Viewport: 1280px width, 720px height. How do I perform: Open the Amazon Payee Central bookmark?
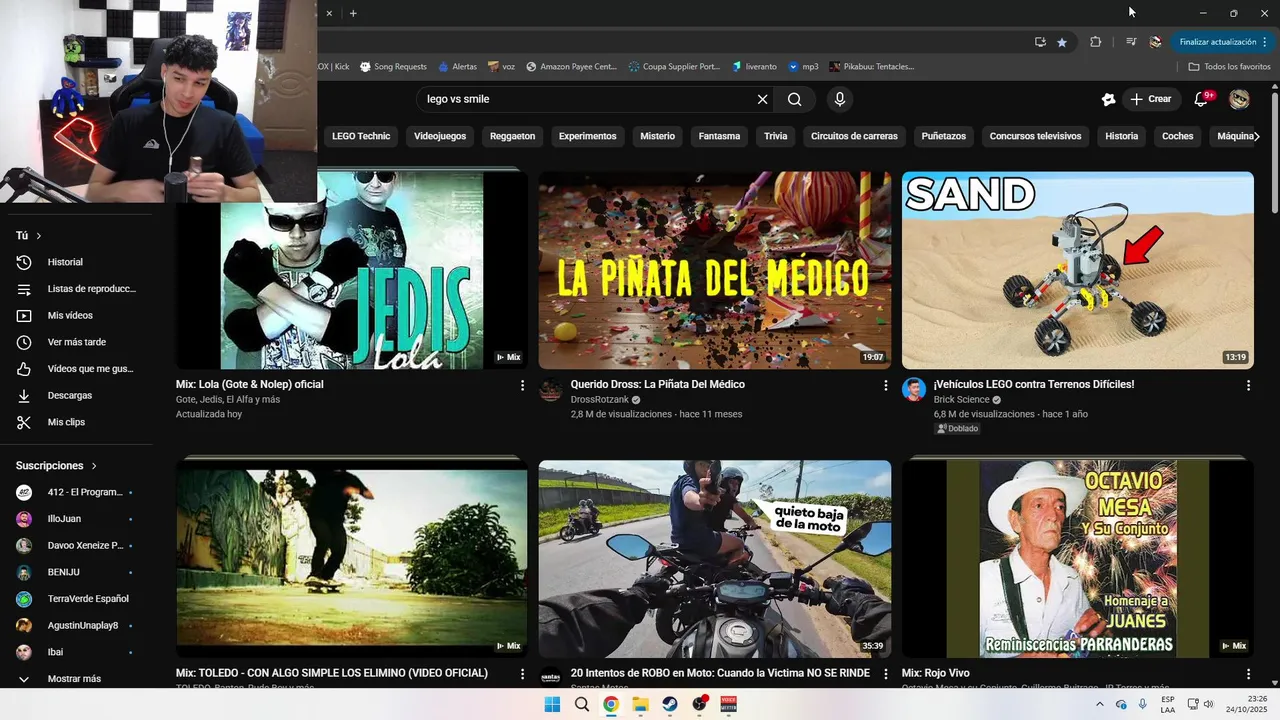571,66
